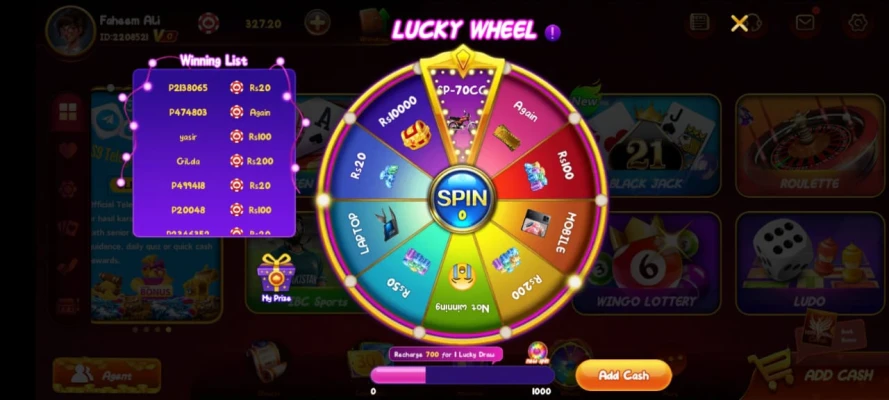Open the Wingo Lottery game tile
889x400 pixels.
tap(646, 263)
